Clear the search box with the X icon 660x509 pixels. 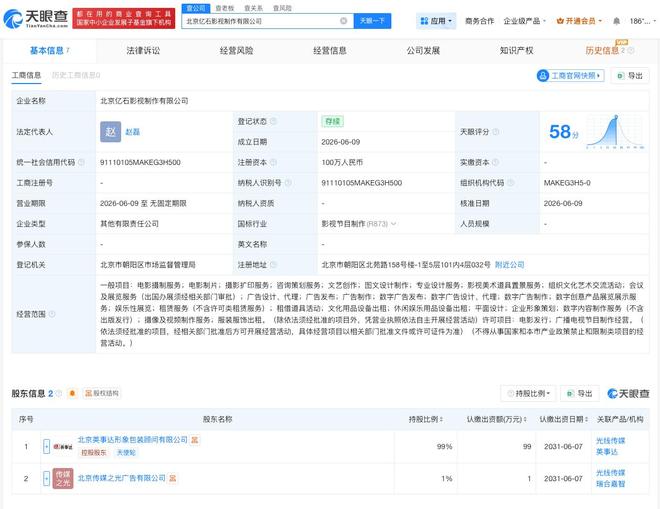(x=343, y=21)
